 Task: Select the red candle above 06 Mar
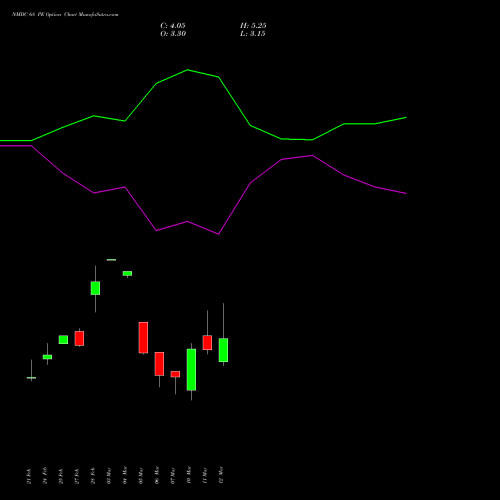tap(159, 364)
